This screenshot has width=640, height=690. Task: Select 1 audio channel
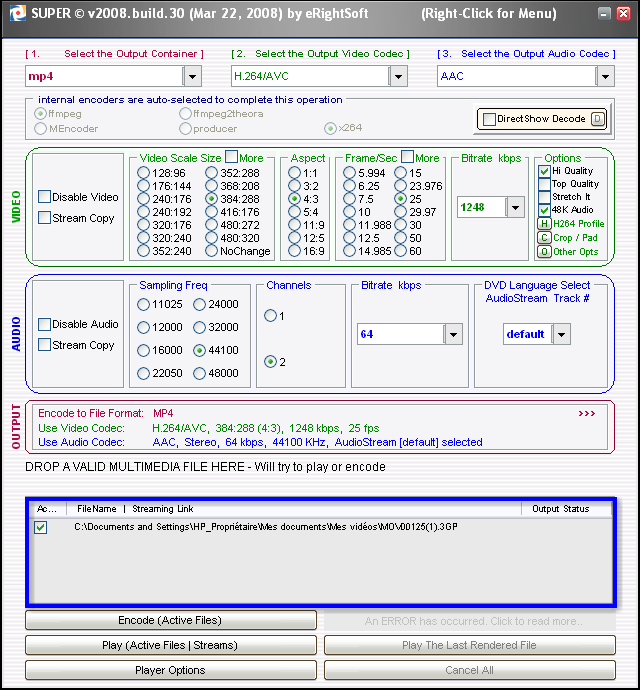pyautogui.click(x=270, y=316)
